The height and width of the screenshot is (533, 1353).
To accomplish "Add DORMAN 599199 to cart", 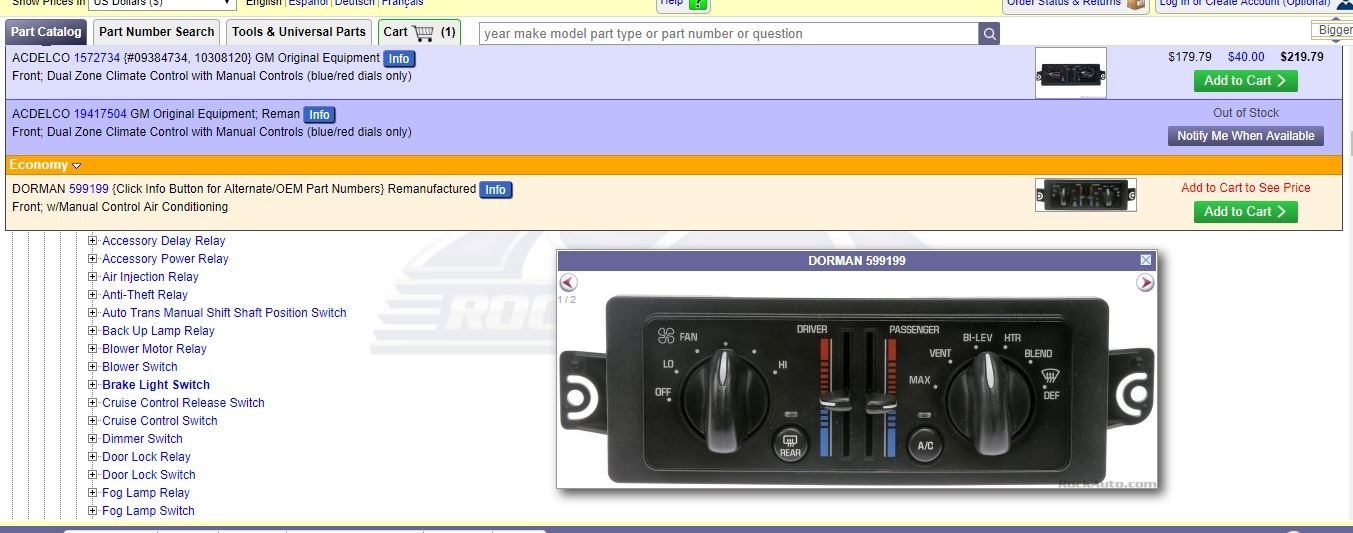I will pyautogui.click(x=1245, y=212).
